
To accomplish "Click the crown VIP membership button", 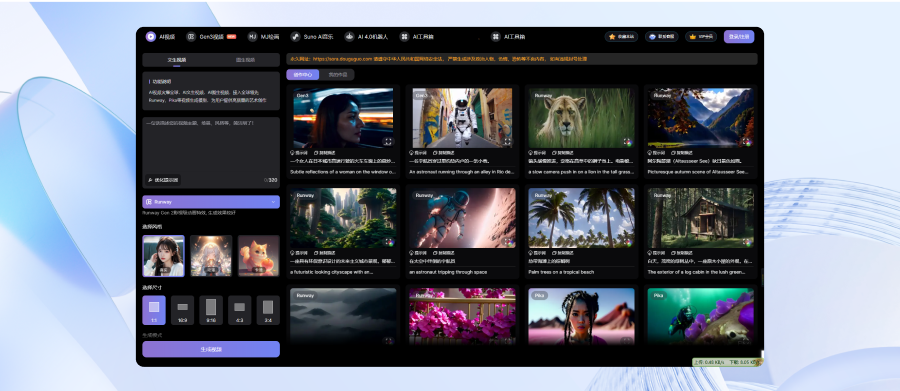I will pyautogui.click(x=701, y=37).
